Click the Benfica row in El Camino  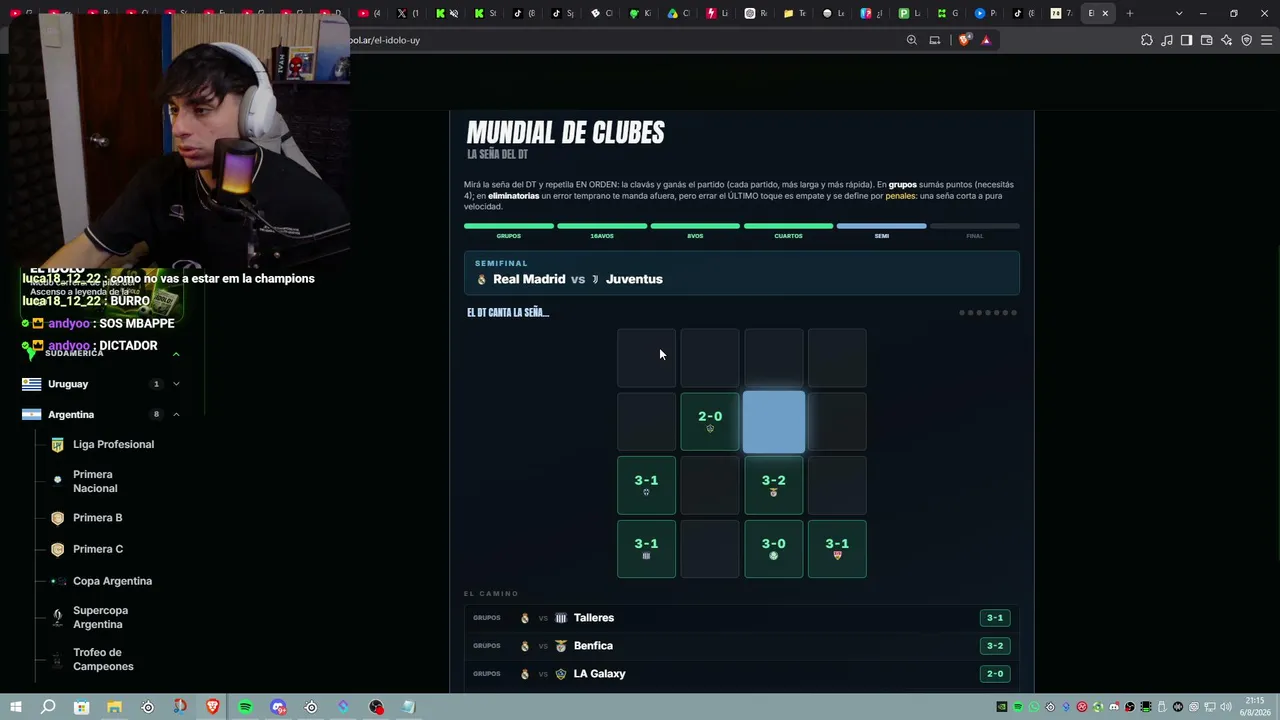tap(742, 646)
